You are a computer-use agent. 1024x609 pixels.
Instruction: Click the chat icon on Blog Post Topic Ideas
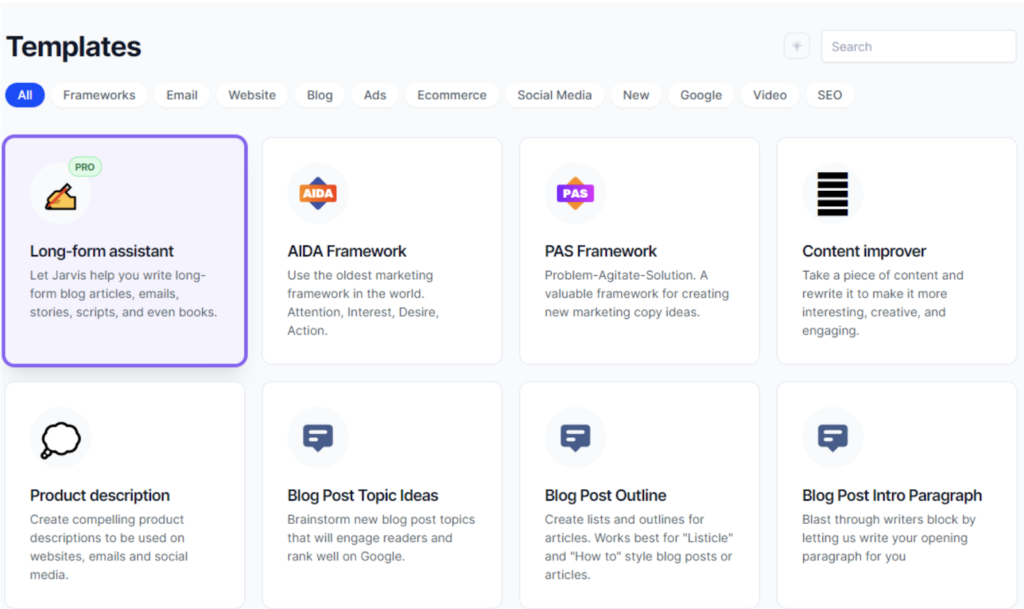pos(318,437)
